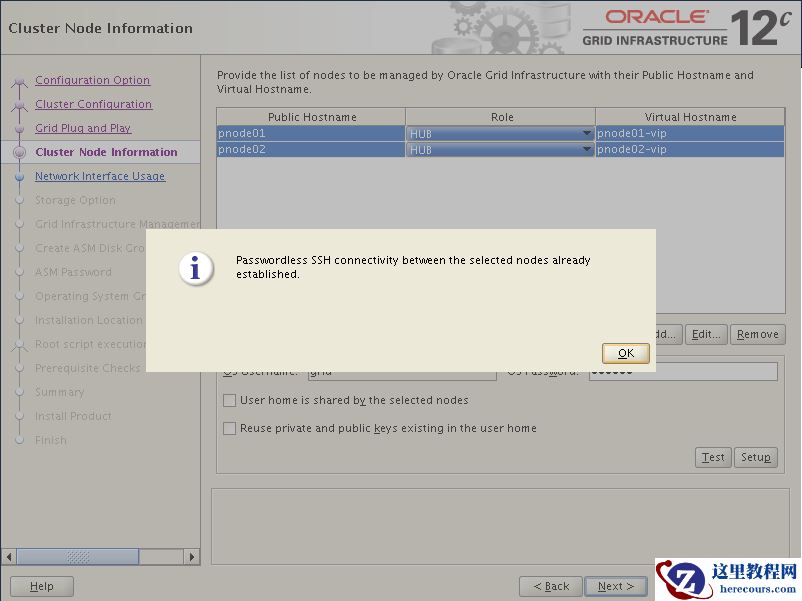This screenshot has height=601, width=802.
Task: Select the Summary step
Action: click(x=59, y=392)
